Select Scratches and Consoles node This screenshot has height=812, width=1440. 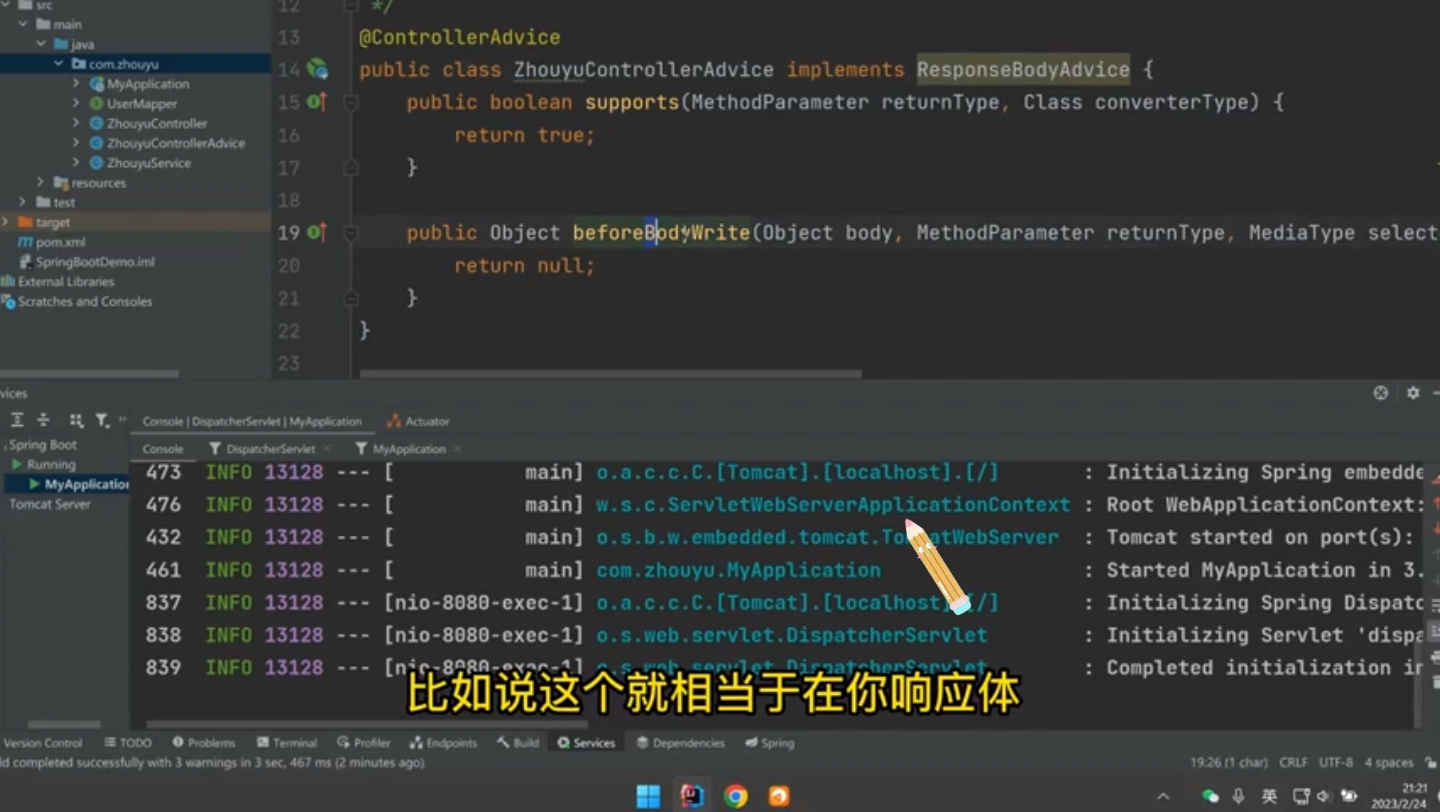[x=85, y=301]
